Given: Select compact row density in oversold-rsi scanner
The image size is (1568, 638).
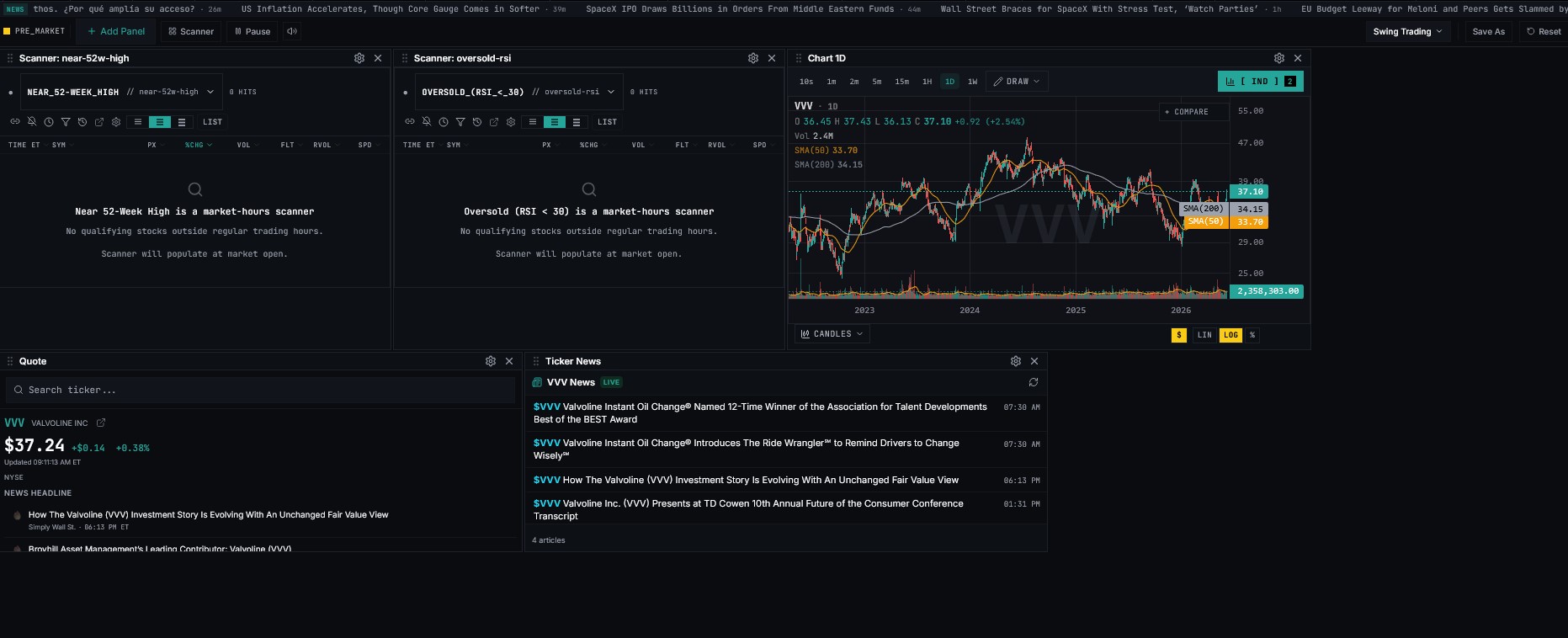Looking at the screenshot, I should [x=532, y=122].
